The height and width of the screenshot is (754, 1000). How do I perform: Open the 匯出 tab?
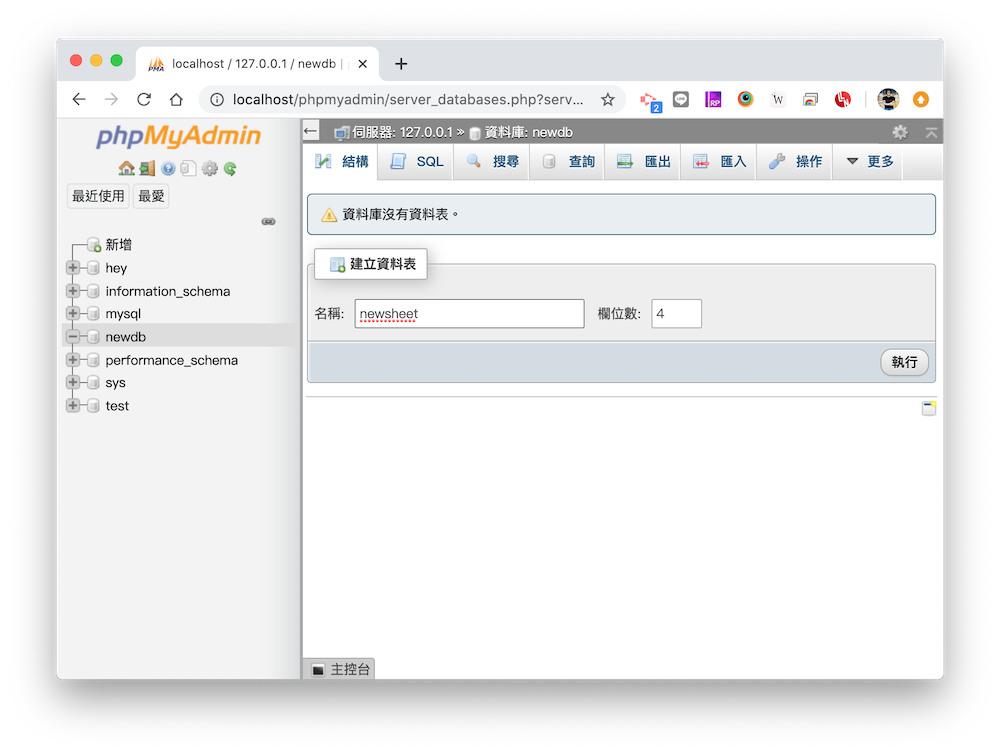(x=643, y=161)
